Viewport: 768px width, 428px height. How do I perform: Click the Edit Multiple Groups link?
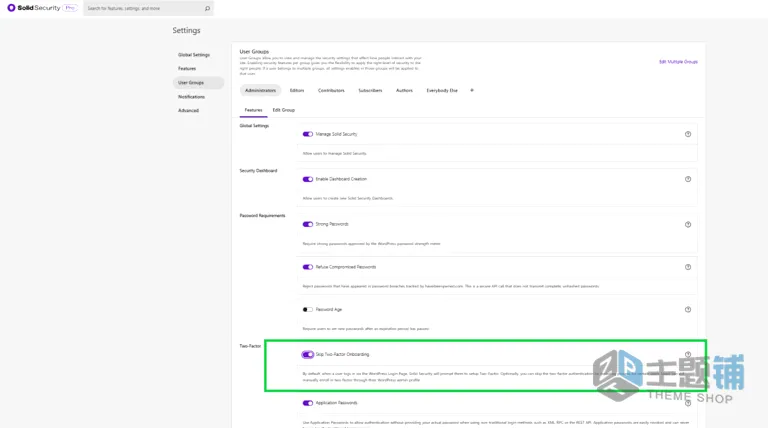678,62
